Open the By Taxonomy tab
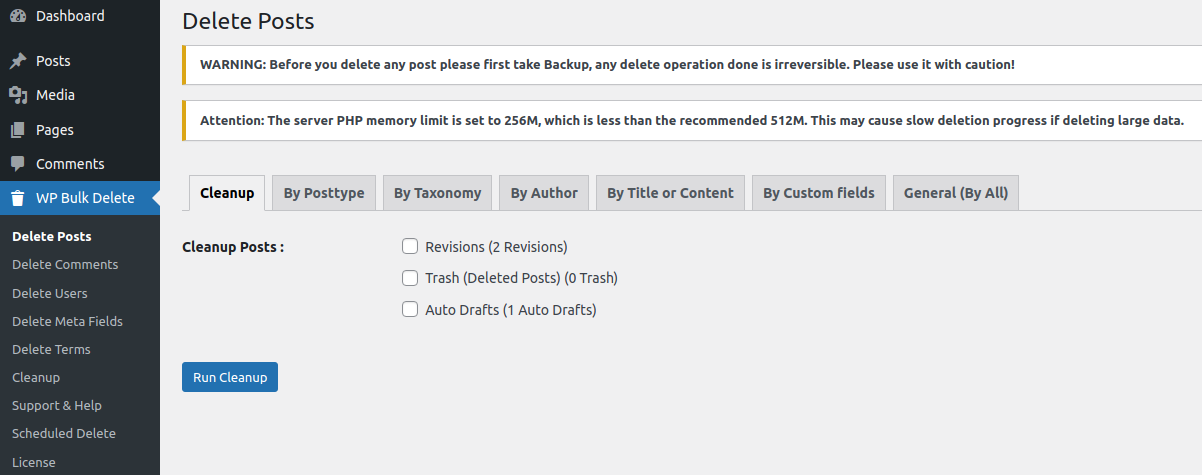This screenshot has height=475, width=1202. 437,193
